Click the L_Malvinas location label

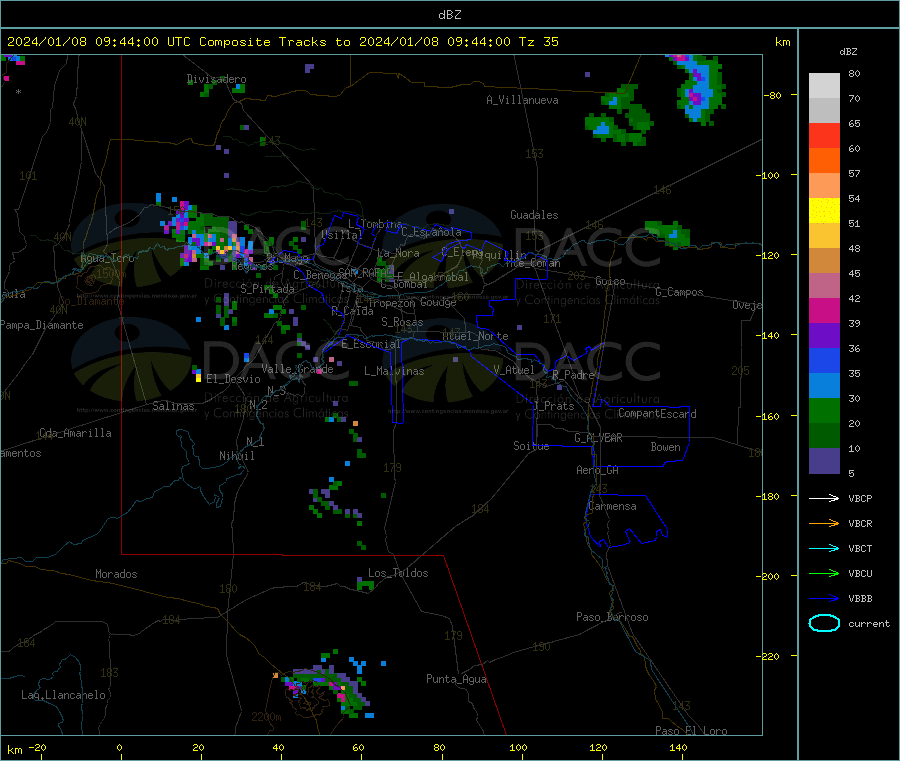pyautogui.click(x=394, y=371)
